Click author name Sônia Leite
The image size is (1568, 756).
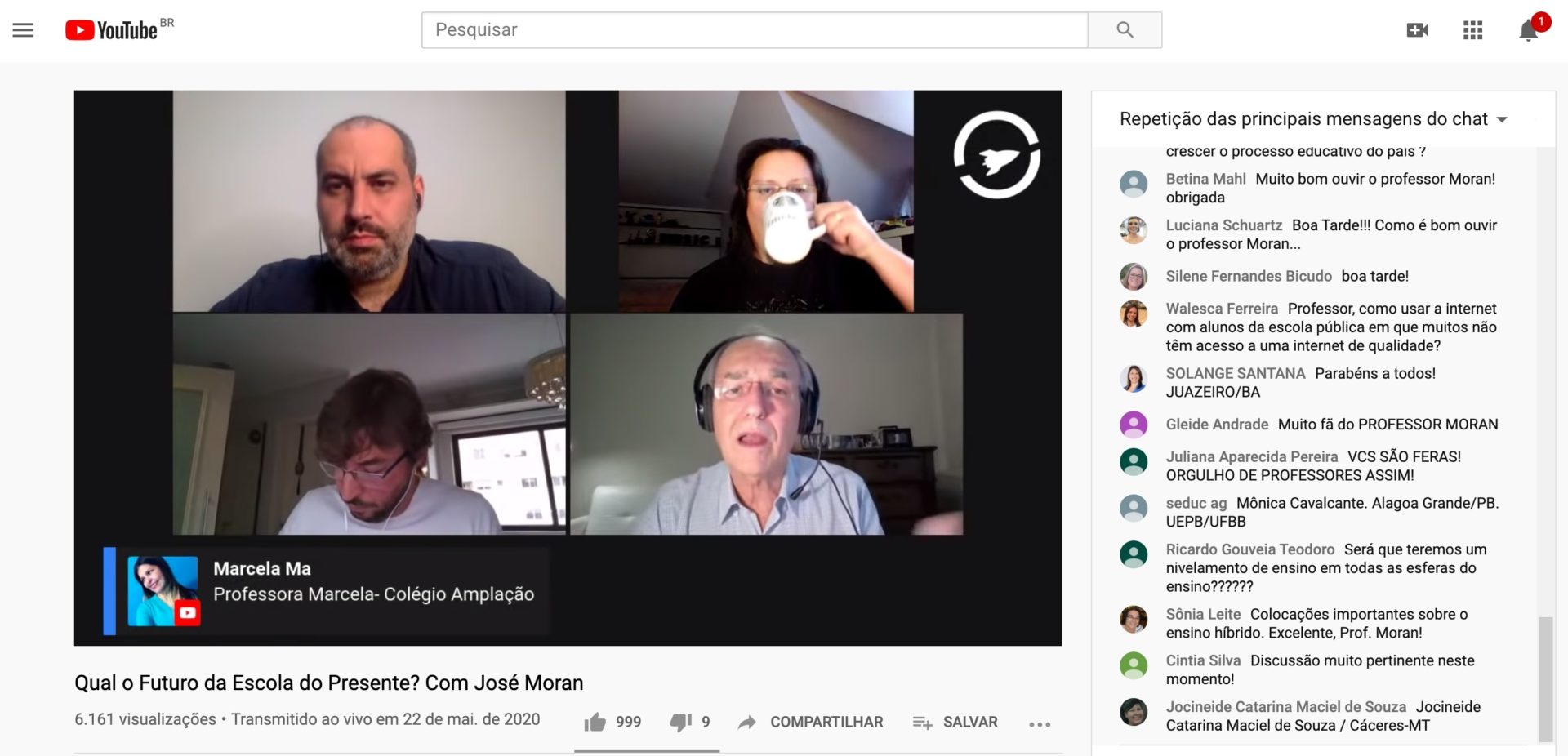pos(1203,614)
